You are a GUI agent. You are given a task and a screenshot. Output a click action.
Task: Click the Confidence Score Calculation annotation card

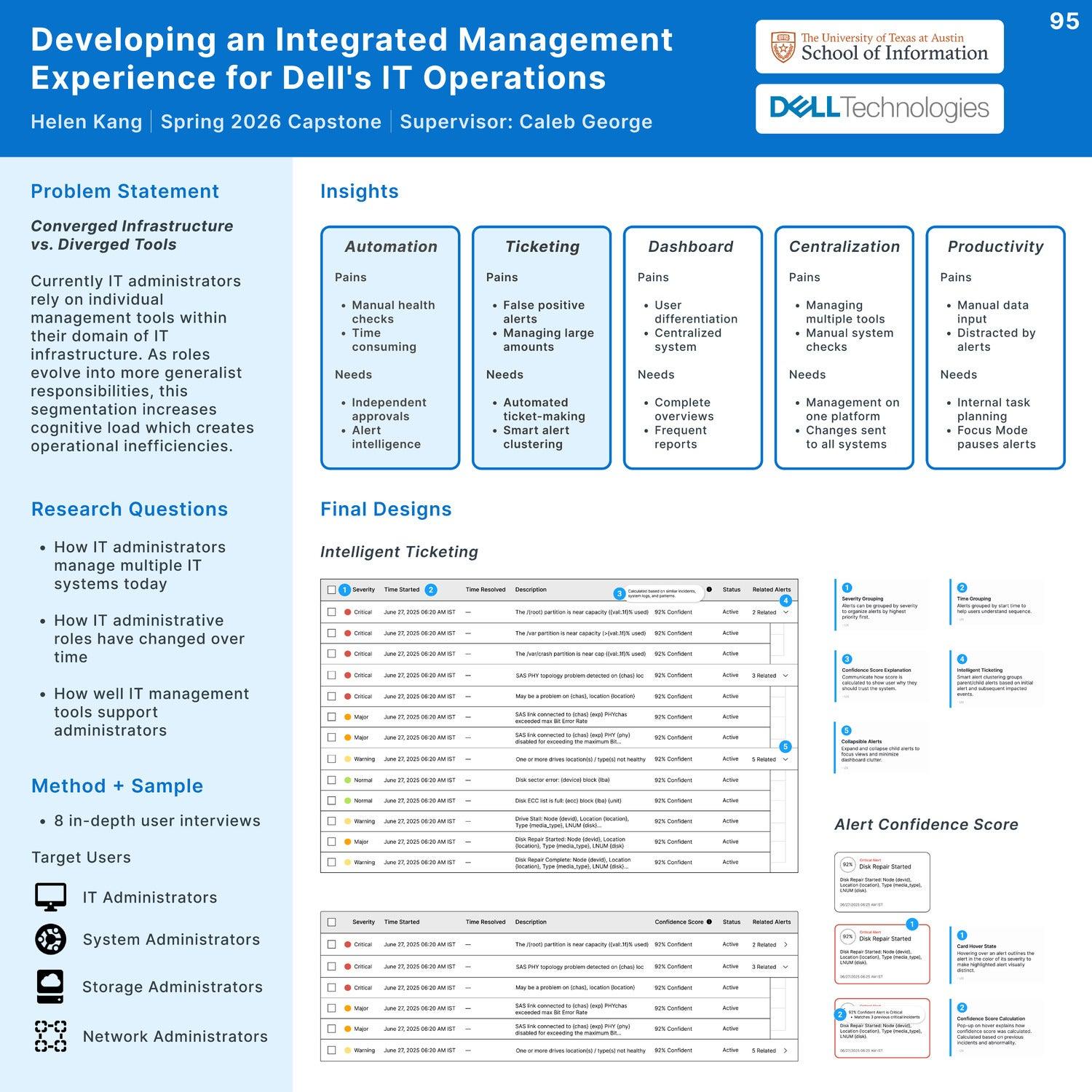tap(997, 1026)
